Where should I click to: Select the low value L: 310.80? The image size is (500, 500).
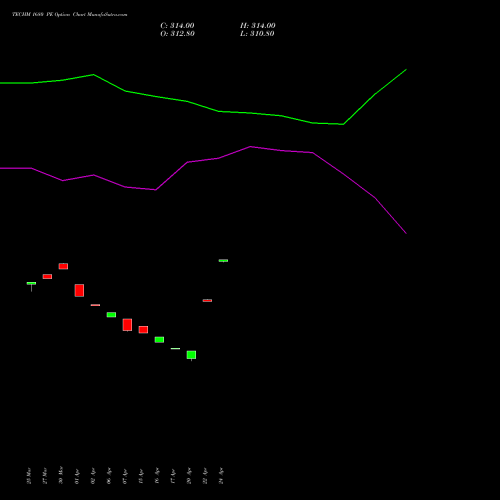coord(257,34)
